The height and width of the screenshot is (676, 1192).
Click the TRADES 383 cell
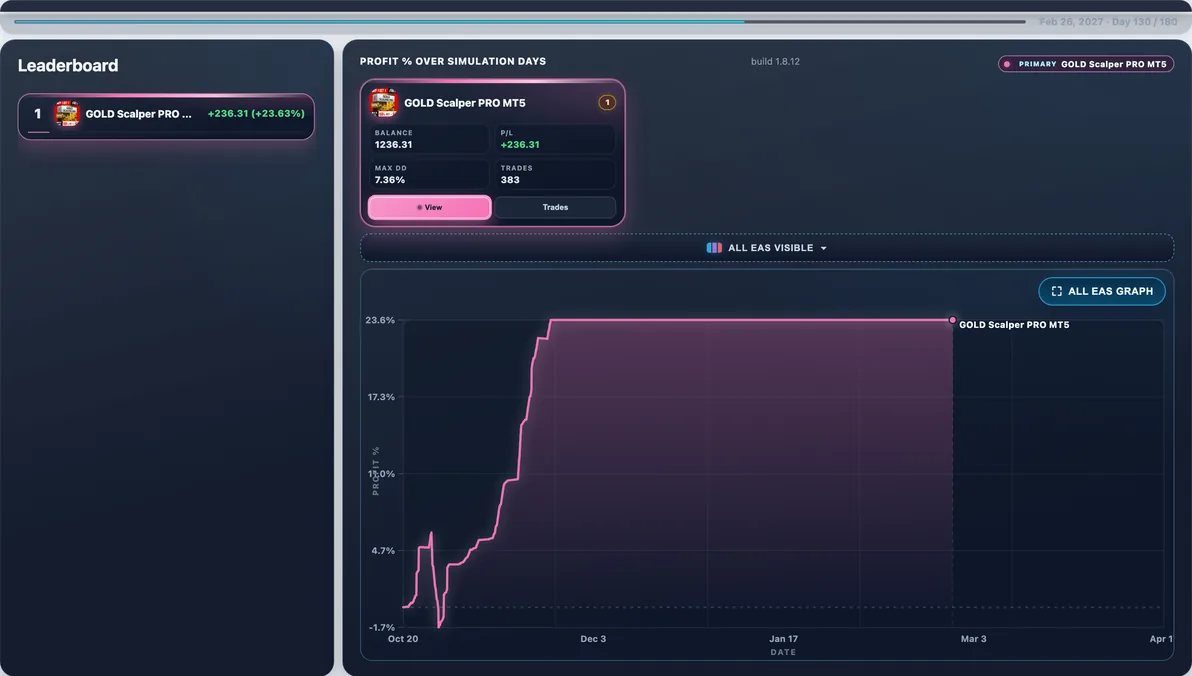point(555,174)
